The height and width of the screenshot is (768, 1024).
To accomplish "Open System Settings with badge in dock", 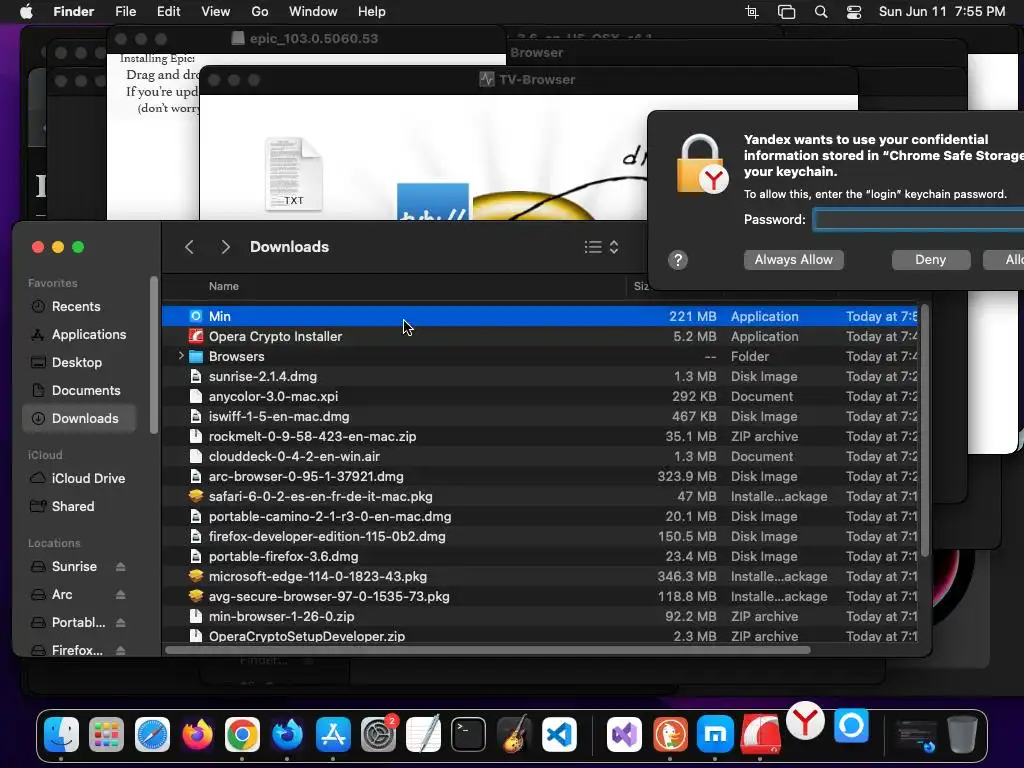I will point(379,735).
